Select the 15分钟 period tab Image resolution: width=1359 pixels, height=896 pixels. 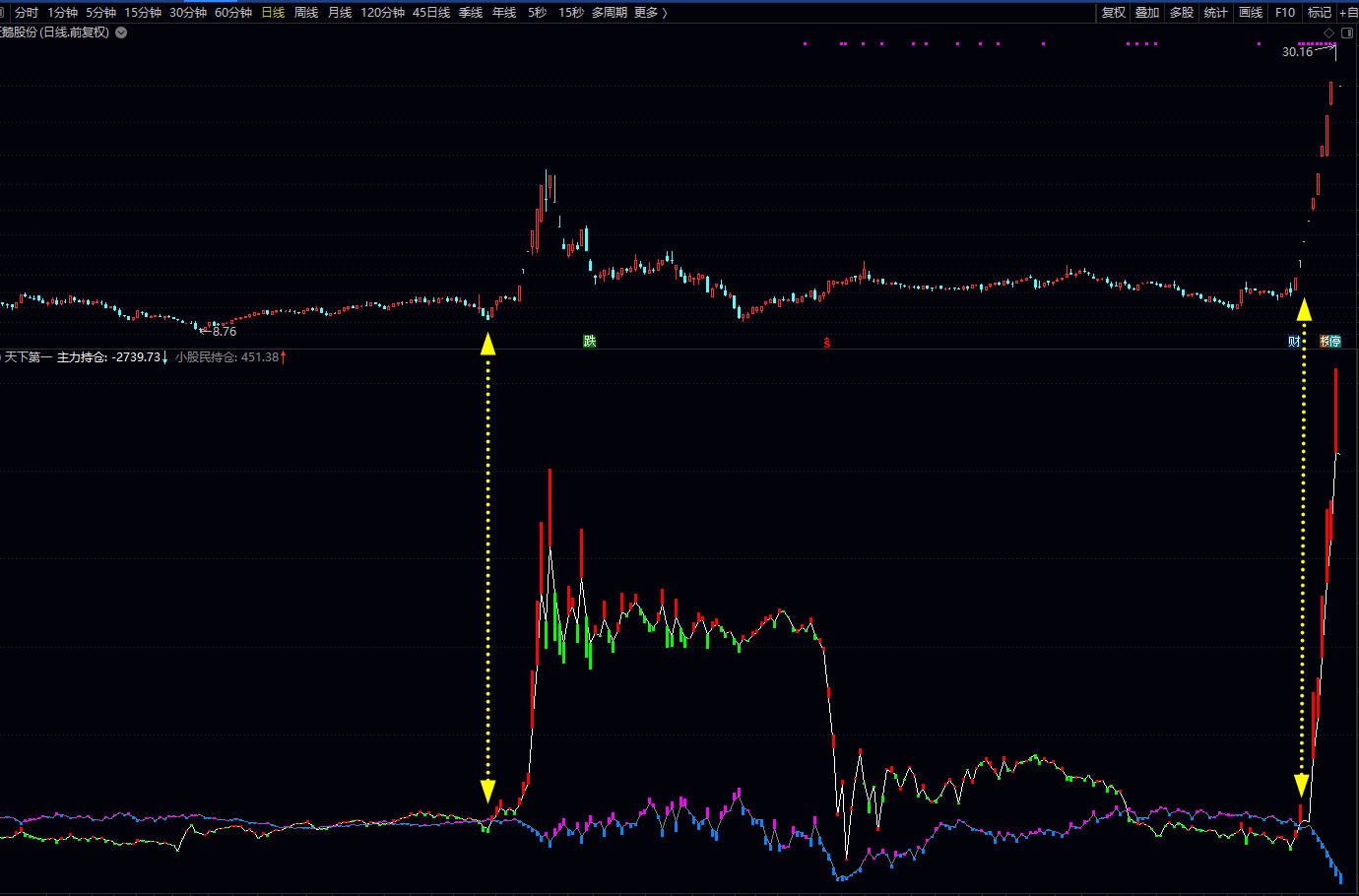(143, 13)
